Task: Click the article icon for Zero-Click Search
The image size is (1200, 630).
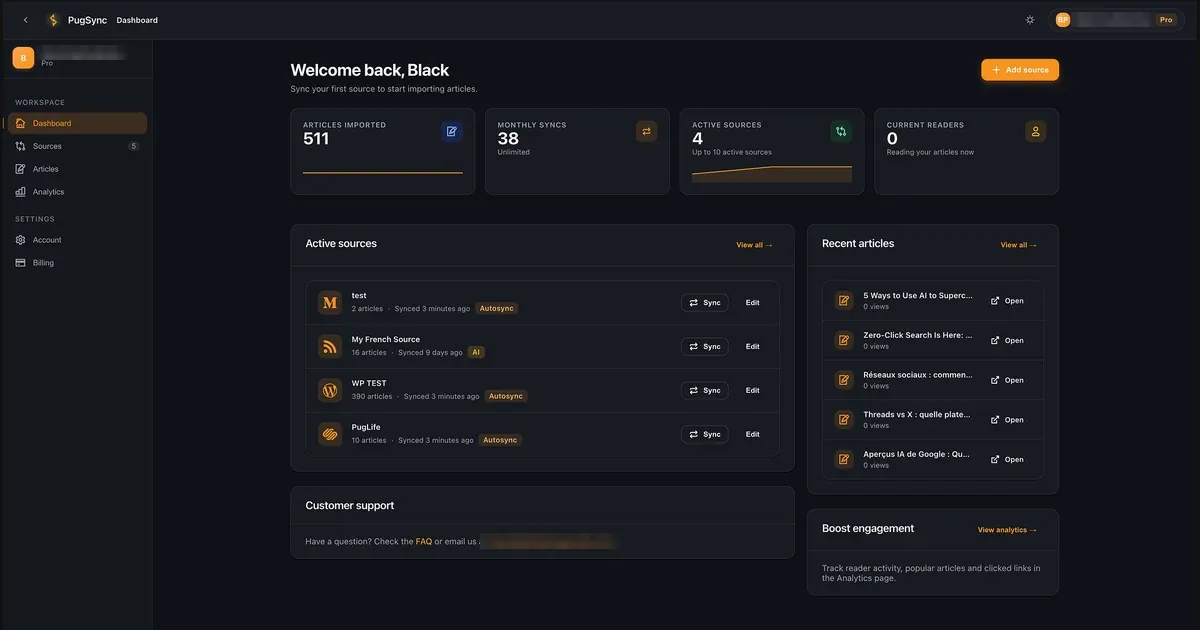Action: (844, 340)
